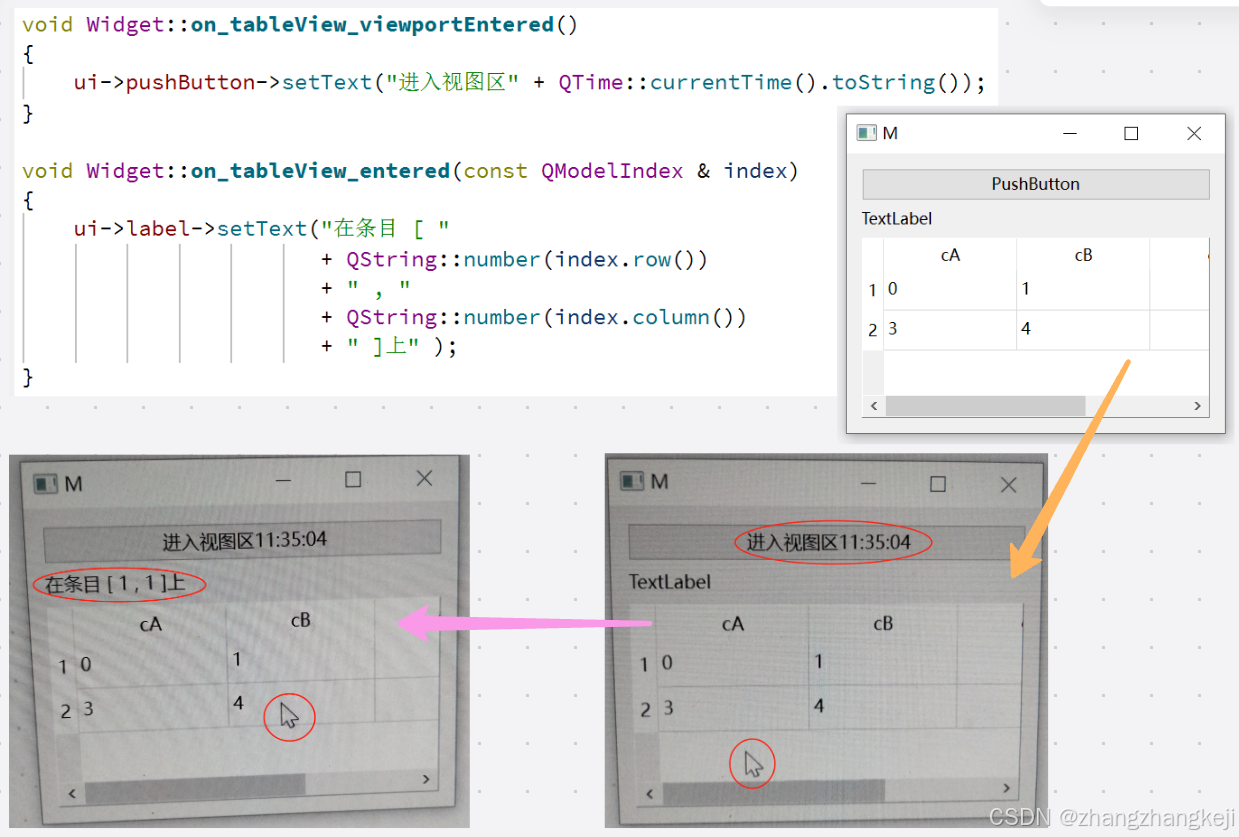
Task: Click the horizontal scrollbar thumb in the PushButton window
Action: pyautogui.click(x=985, y=406)
